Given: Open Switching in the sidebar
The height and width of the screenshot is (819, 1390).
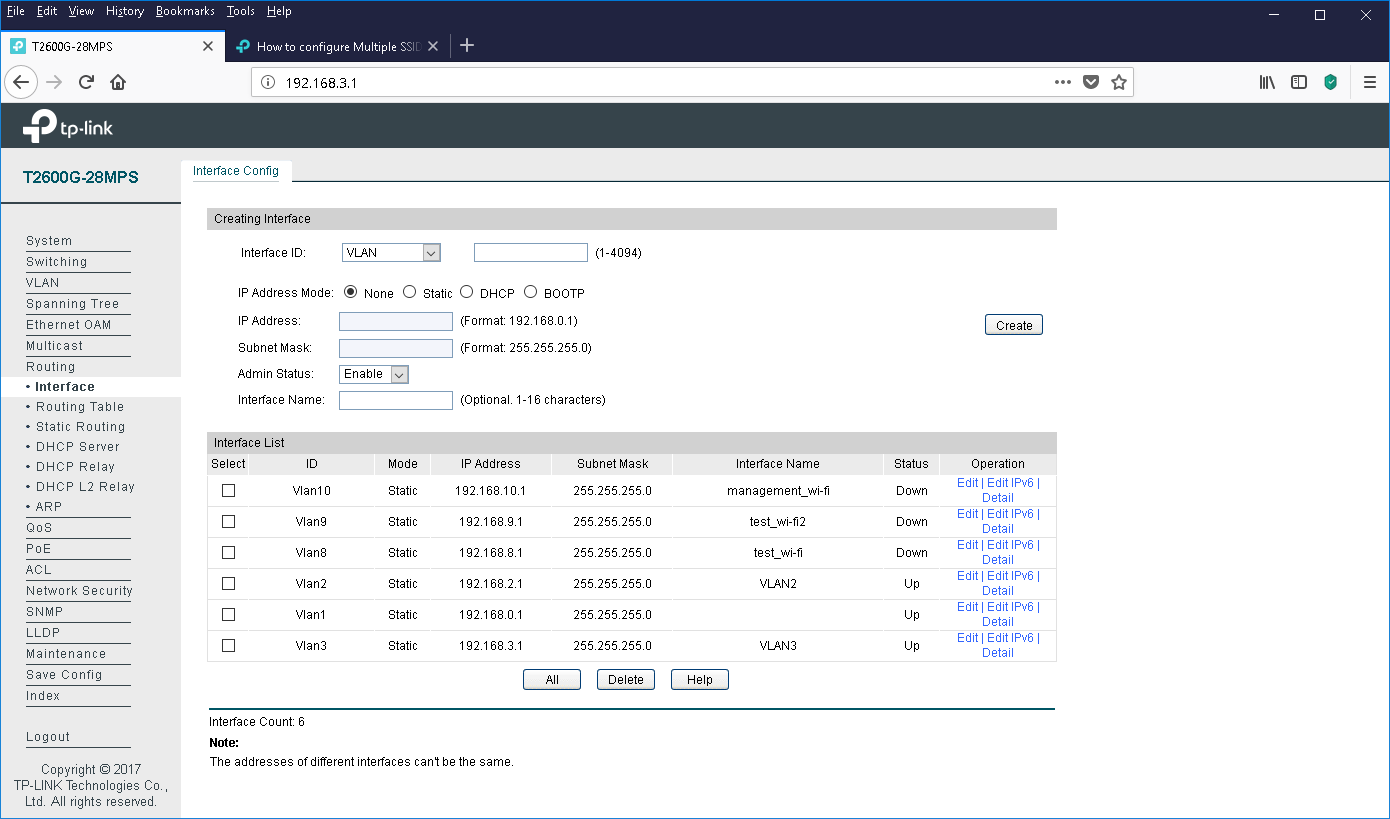Looking at the screenshot, I should pyautogui.click(x=56, y=262).
